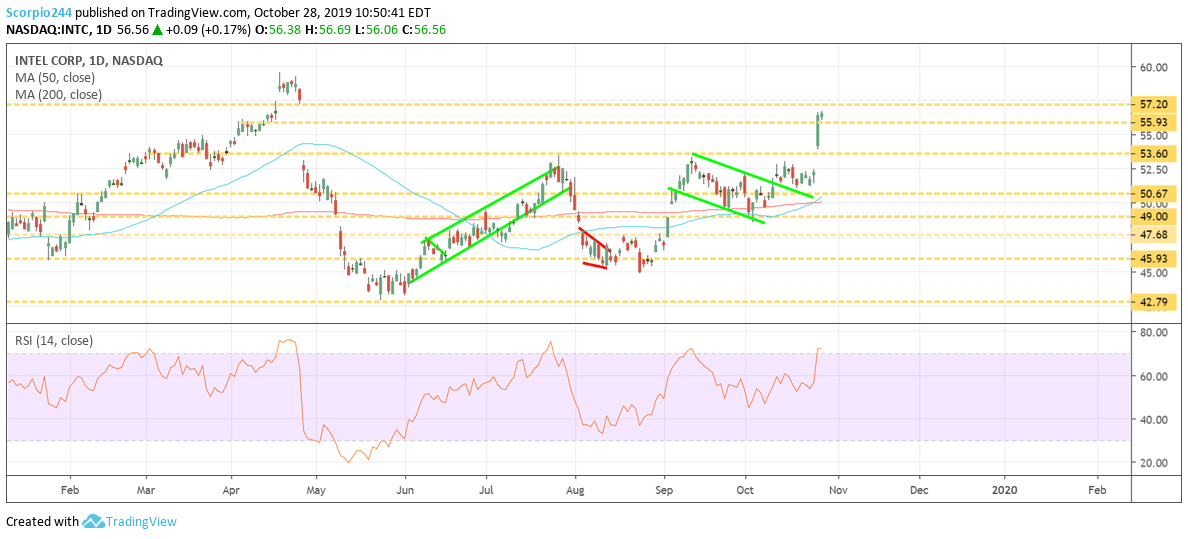The height and width of the screenshot is (539, 1188).
Task: Click the 20.00 RSI axis value
Action: [1152, 462]
